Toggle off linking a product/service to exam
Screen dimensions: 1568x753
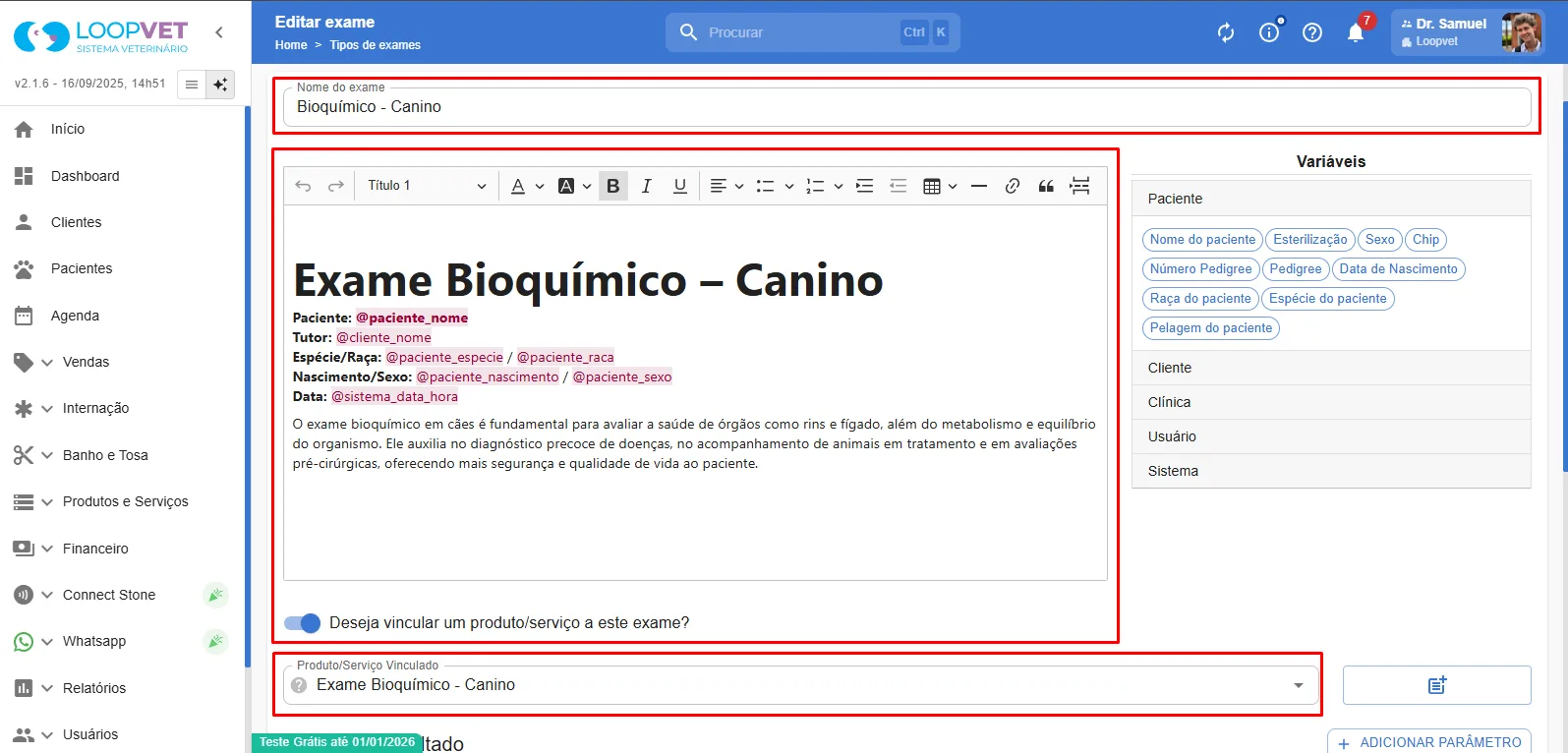303,623
